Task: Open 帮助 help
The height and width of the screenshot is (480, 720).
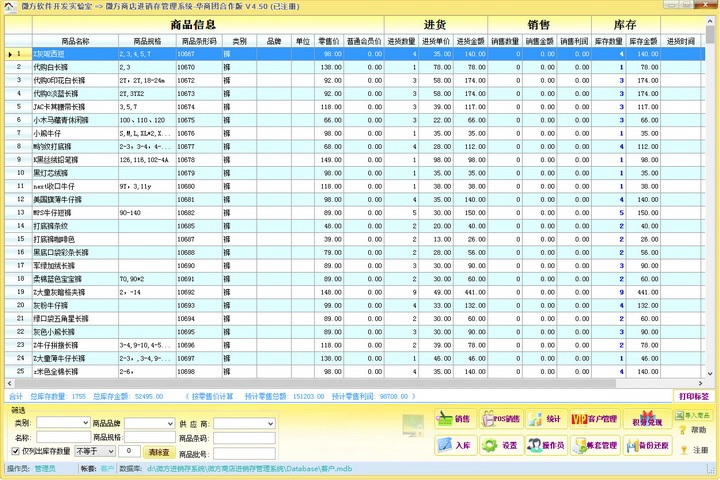Action: click(x=692, y=430)
